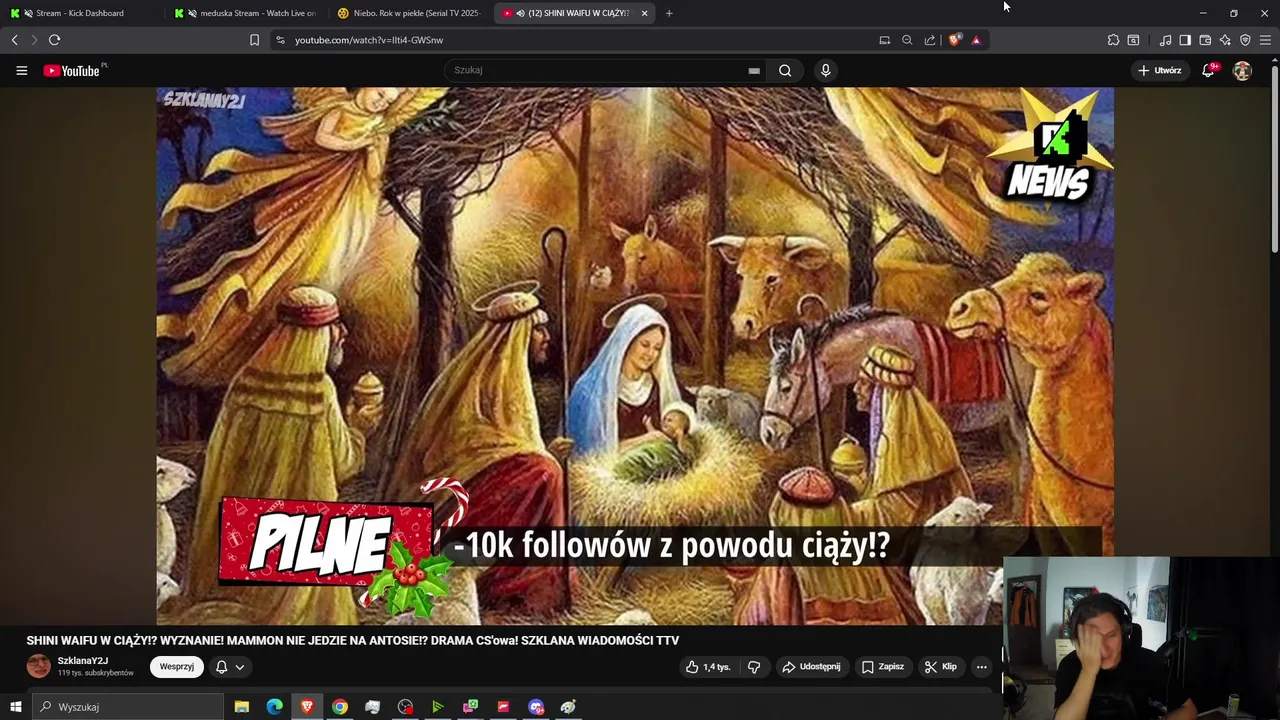Like the video with thumbs up
This screenshot has height=720, width=1280.
[x=708, y=667]
